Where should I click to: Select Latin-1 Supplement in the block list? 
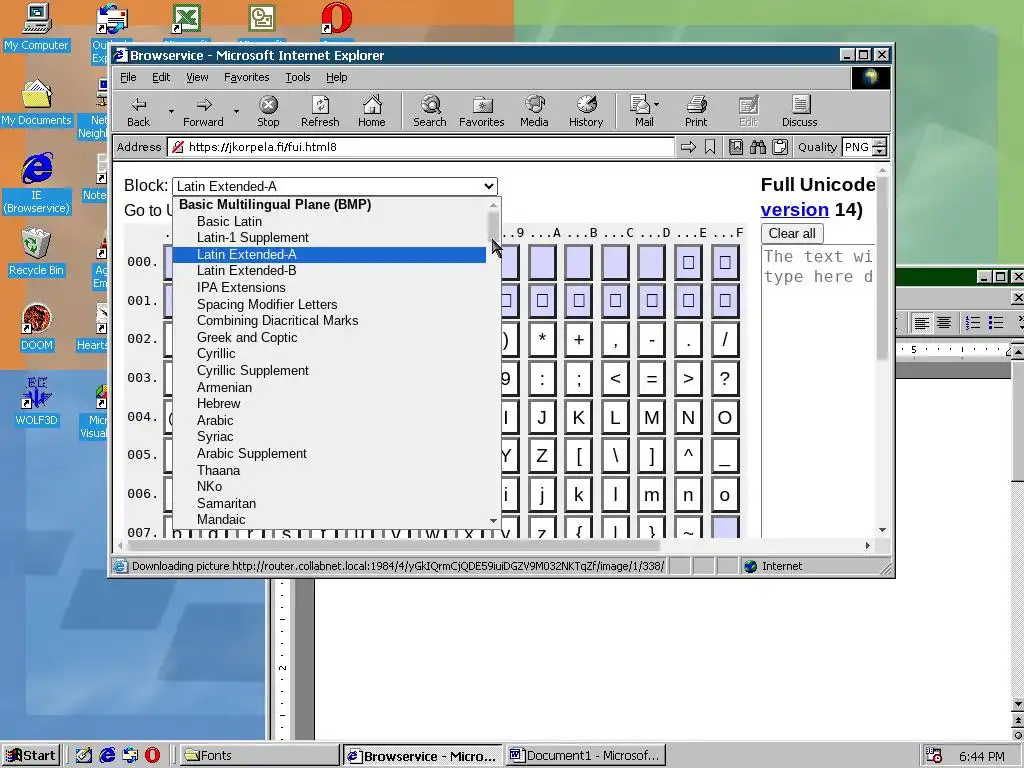tap(330, 238)
